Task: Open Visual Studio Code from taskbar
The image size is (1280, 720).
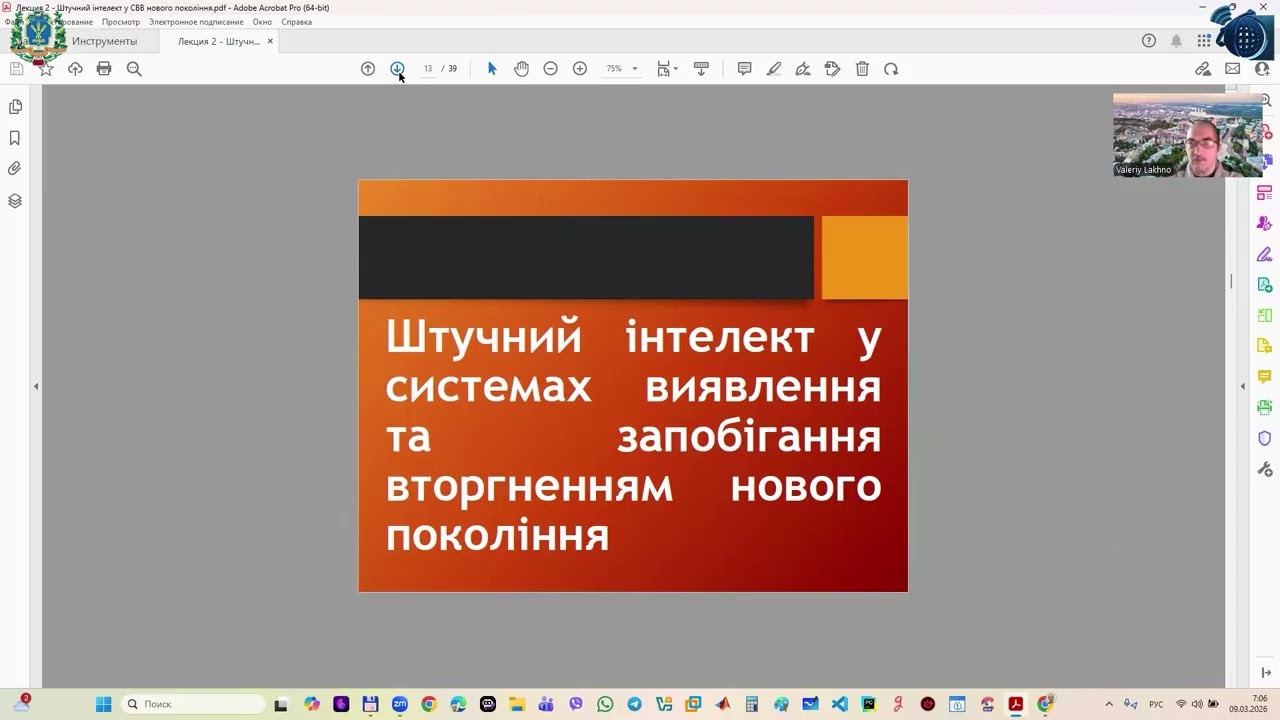Action: click(x=839, y=704)
